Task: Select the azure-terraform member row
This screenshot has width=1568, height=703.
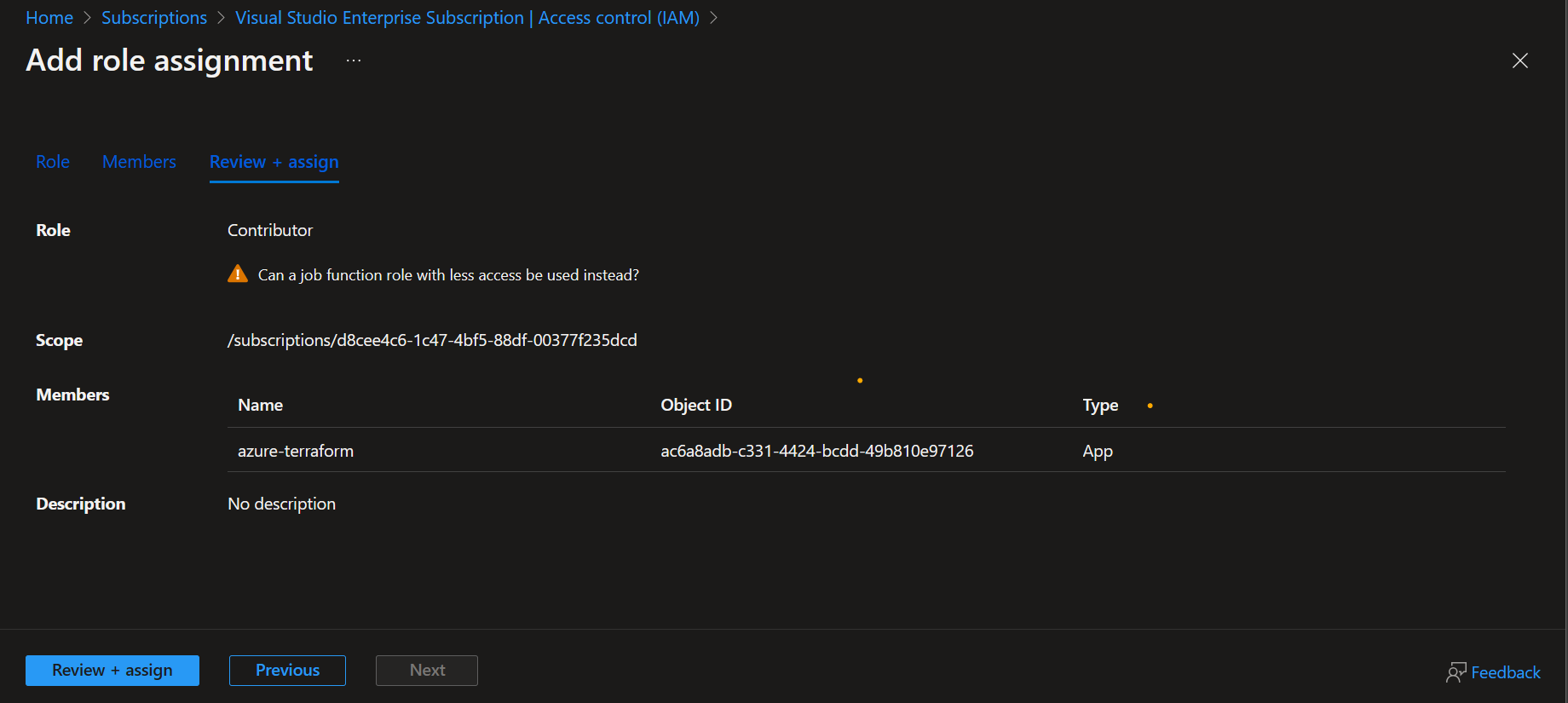Action: coord(296,451)
